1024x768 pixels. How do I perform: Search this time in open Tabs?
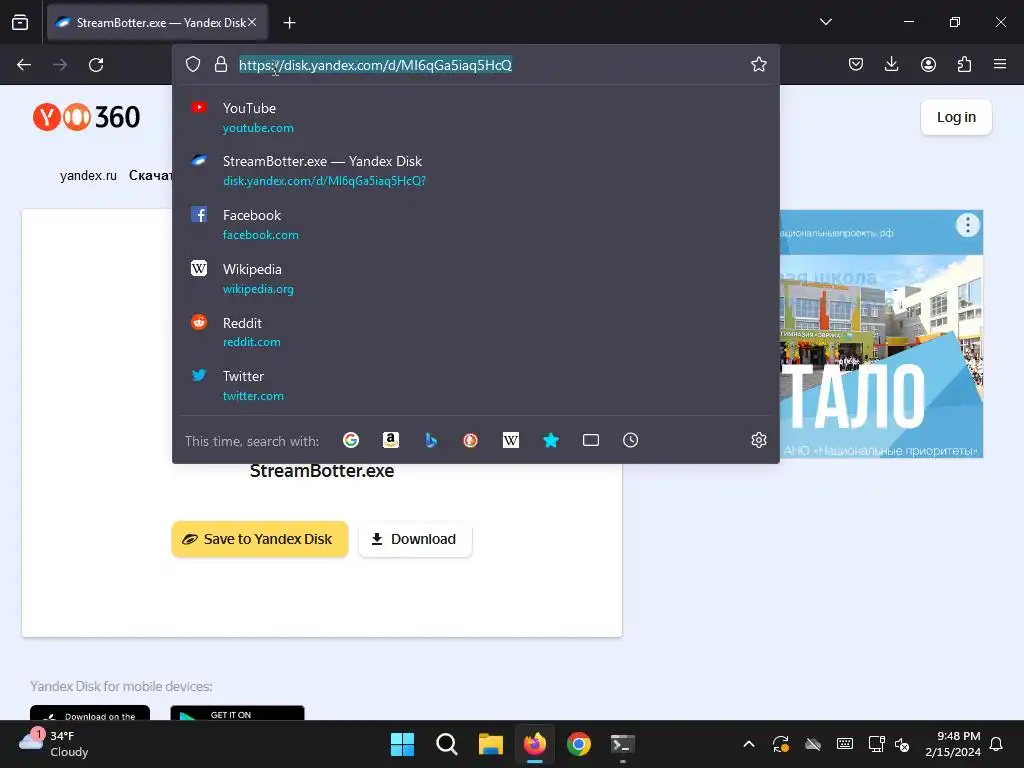[590, 440]
